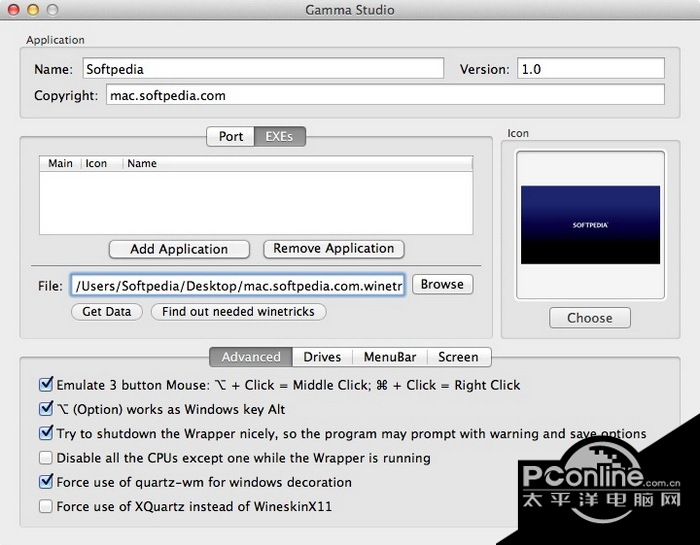The width and height of the screenshot is (700, 545).
Task: Click the Version field showing 1.0
Action: pos(591,69)
